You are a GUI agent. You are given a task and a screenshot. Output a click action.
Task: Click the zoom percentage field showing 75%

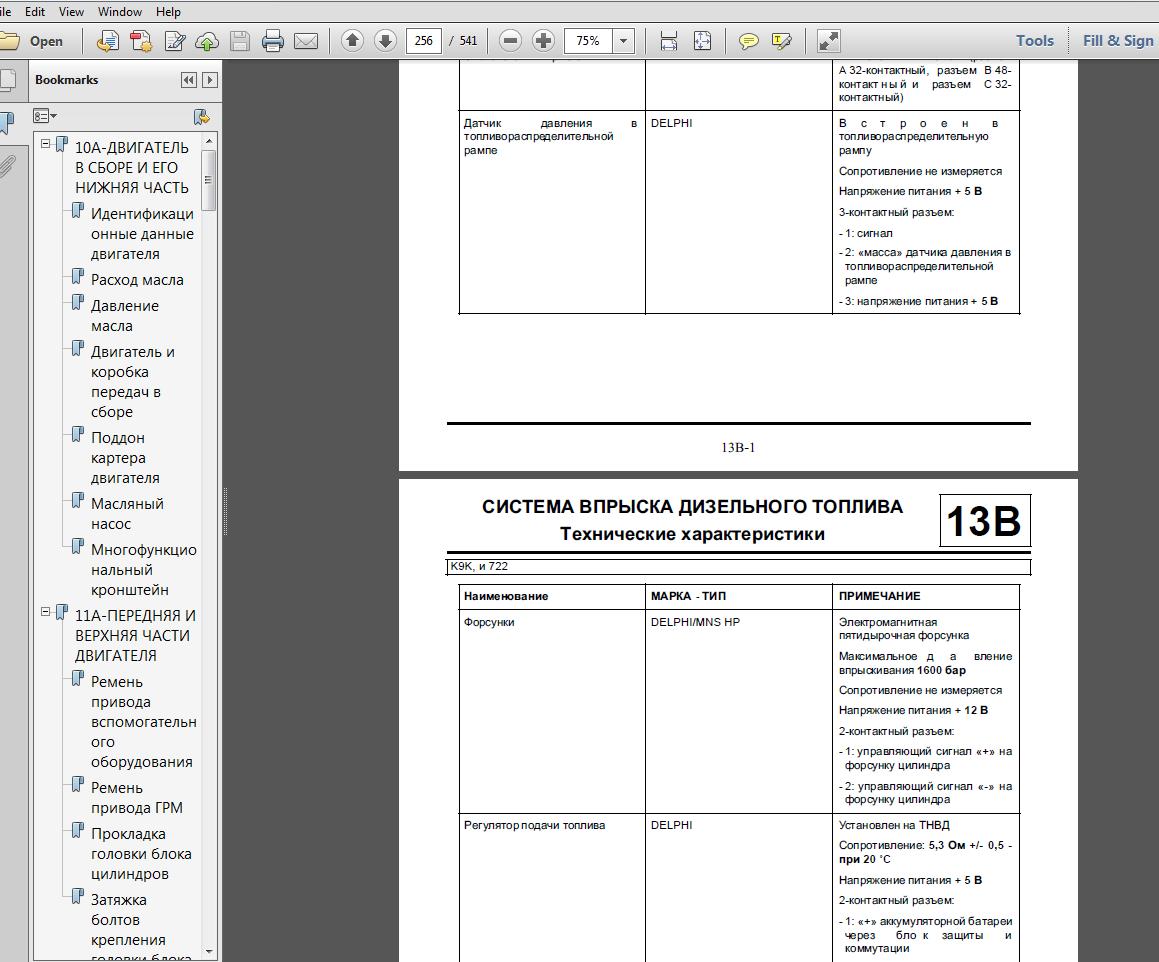tap(588, 41)
